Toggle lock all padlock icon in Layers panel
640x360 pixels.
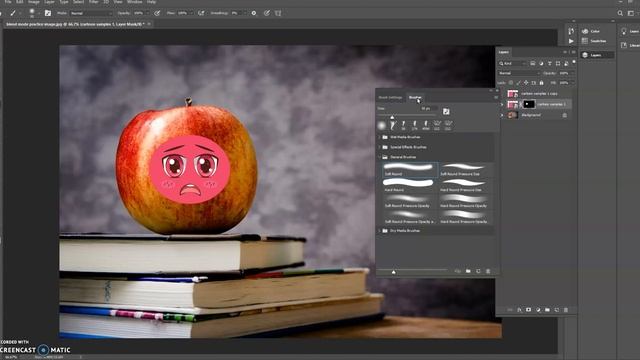tap(542, 83)
